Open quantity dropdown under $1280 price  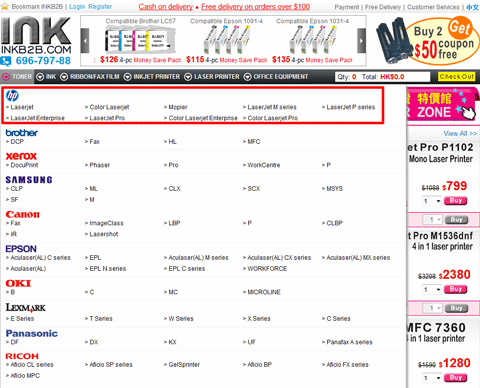coord(432,378)
